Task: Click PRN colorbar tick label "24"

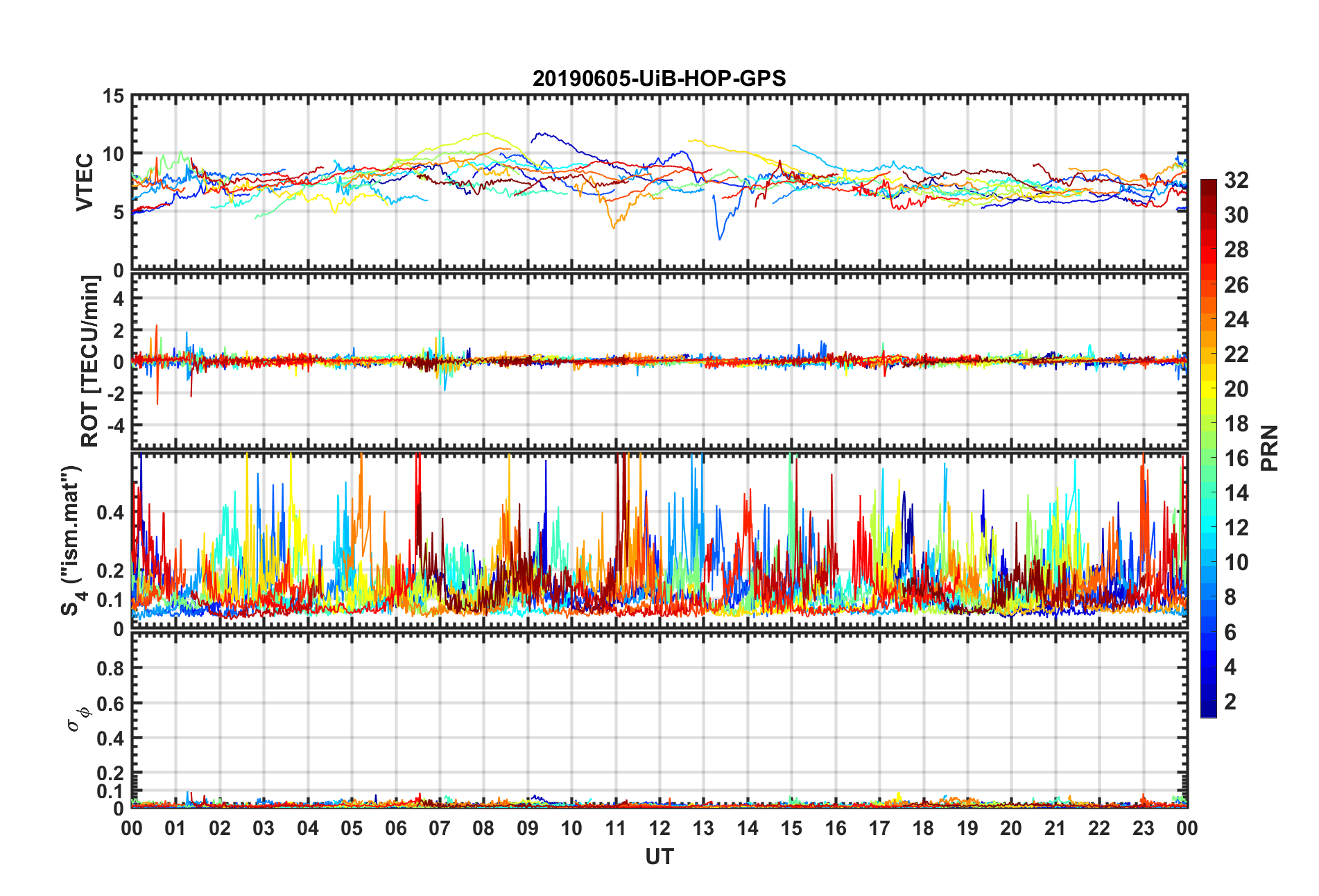Action: [1236, 319]
